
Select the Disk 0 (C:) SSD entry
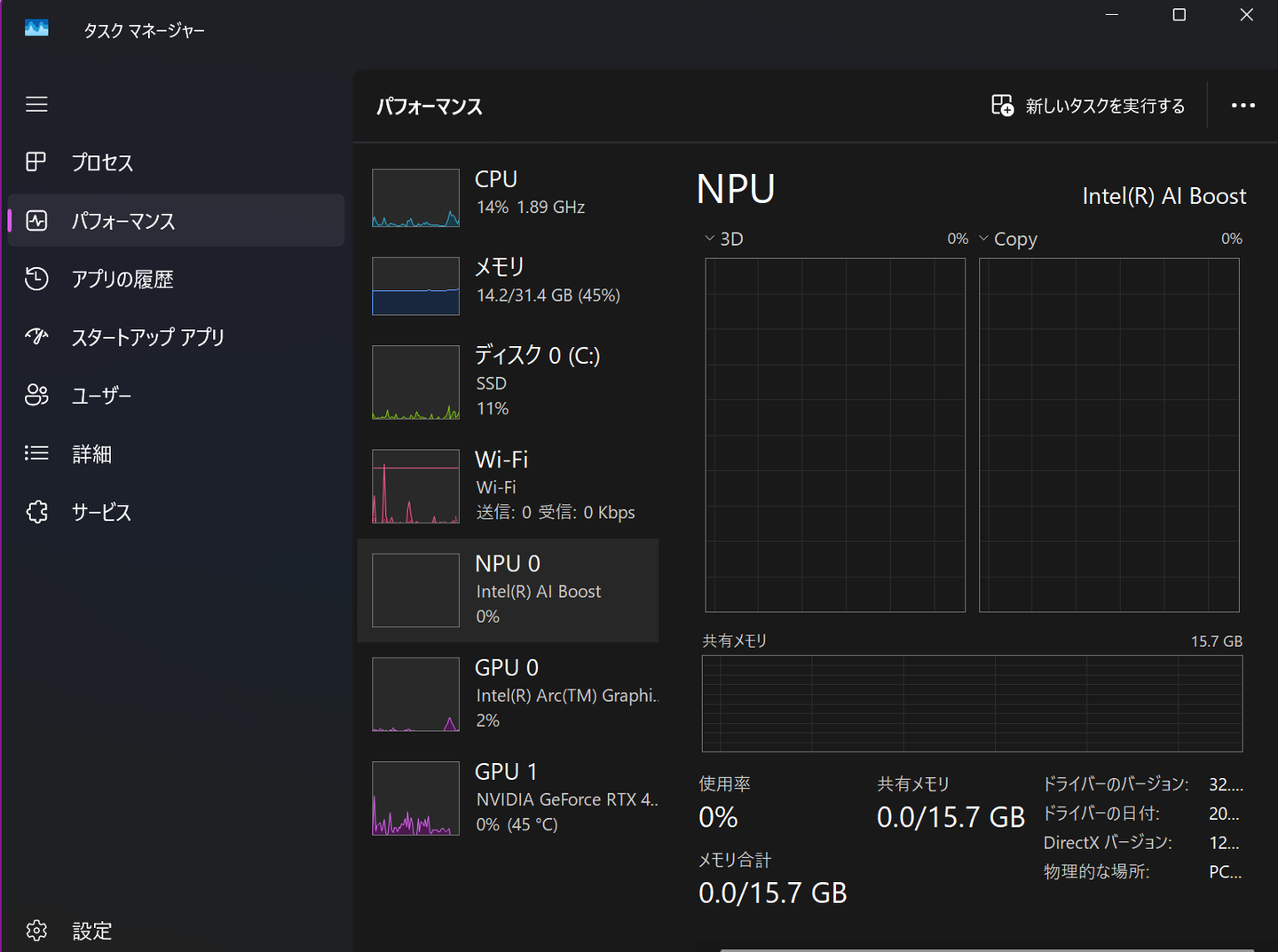pyautogui.click(x=508, y=382)
